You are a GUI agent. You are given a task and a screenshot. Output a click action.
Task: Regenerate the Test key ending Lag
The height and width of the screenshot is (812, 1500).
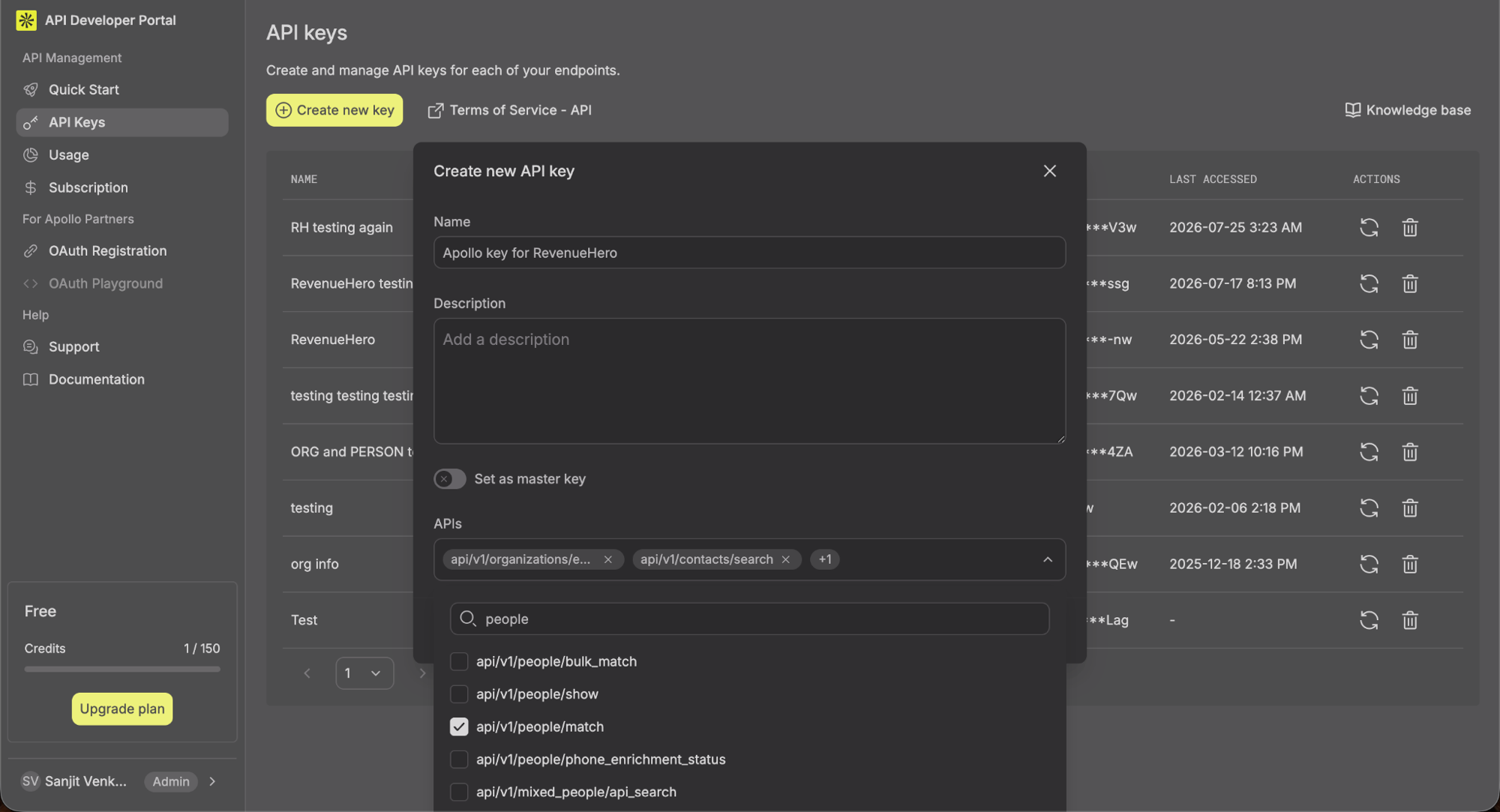click(x=1369, y=620)
